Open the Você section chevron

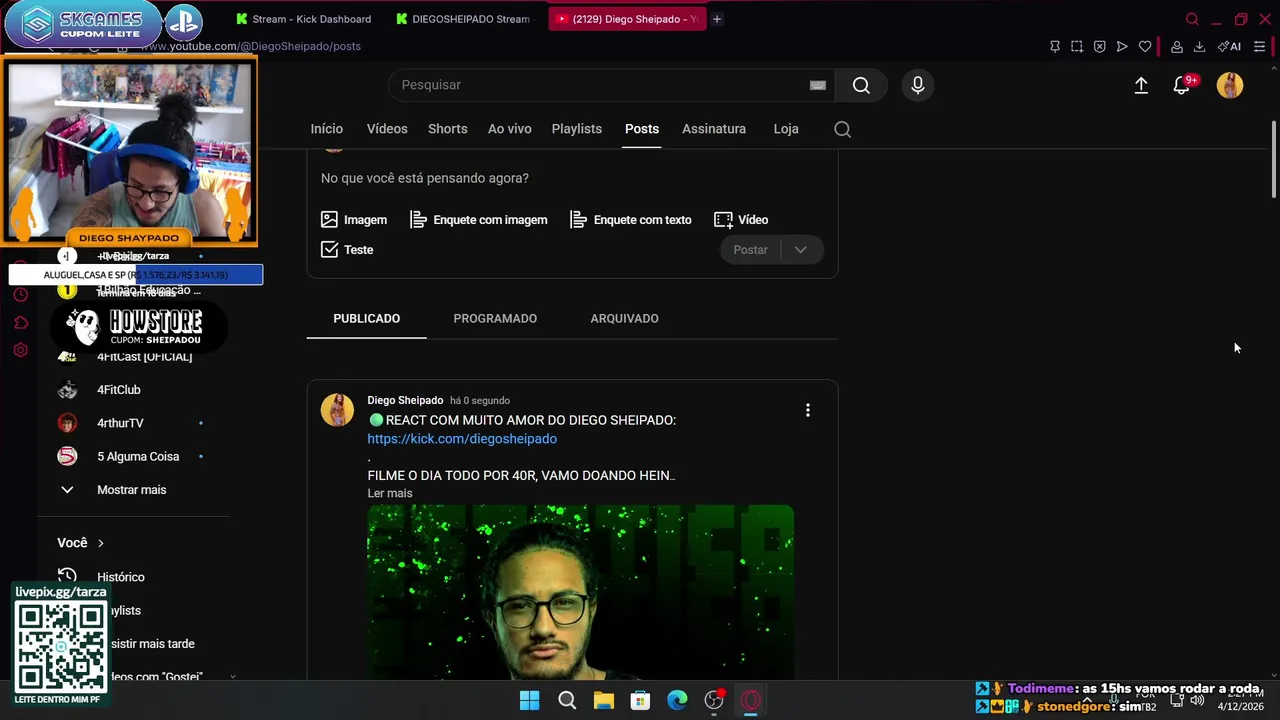coord(100,543)
